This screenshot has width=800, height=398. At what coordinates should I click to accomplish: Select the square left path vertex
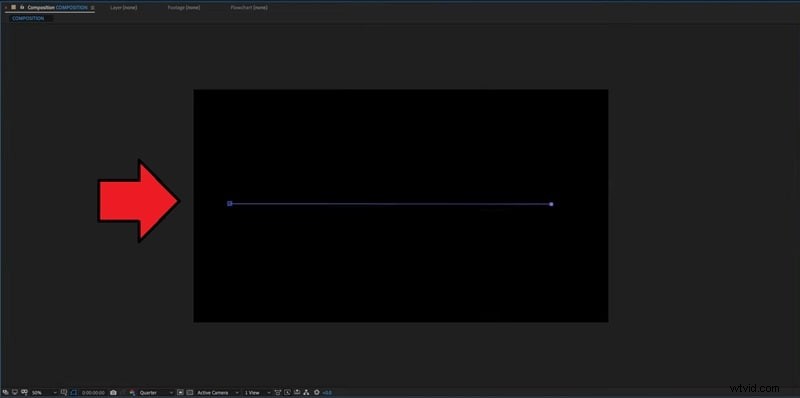point(230,204)
